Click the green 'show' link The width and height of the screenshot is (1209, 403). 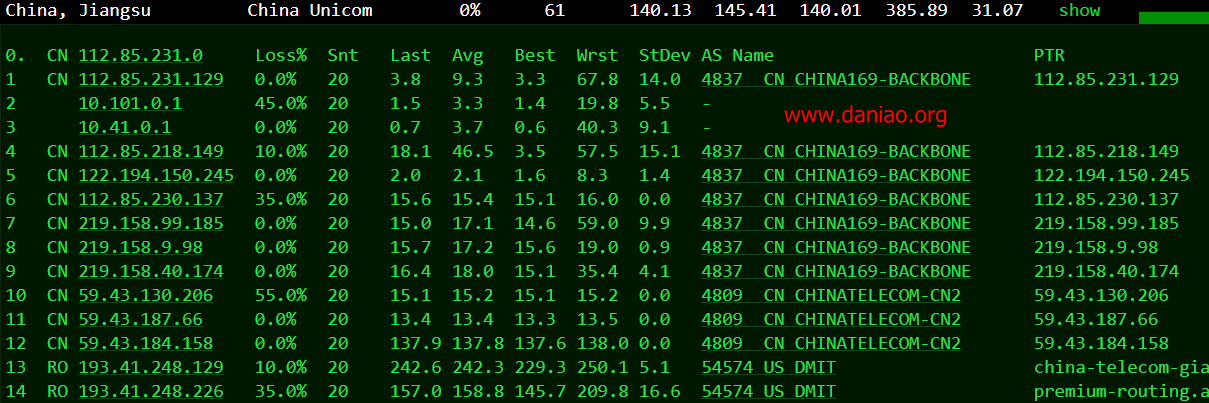click(x=1079, y=10)
